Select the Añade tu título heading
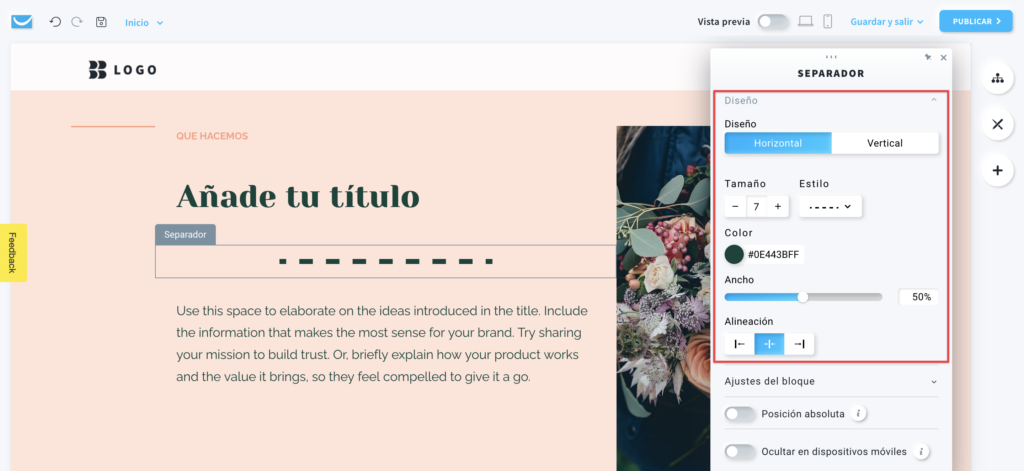 pos(298,195)
